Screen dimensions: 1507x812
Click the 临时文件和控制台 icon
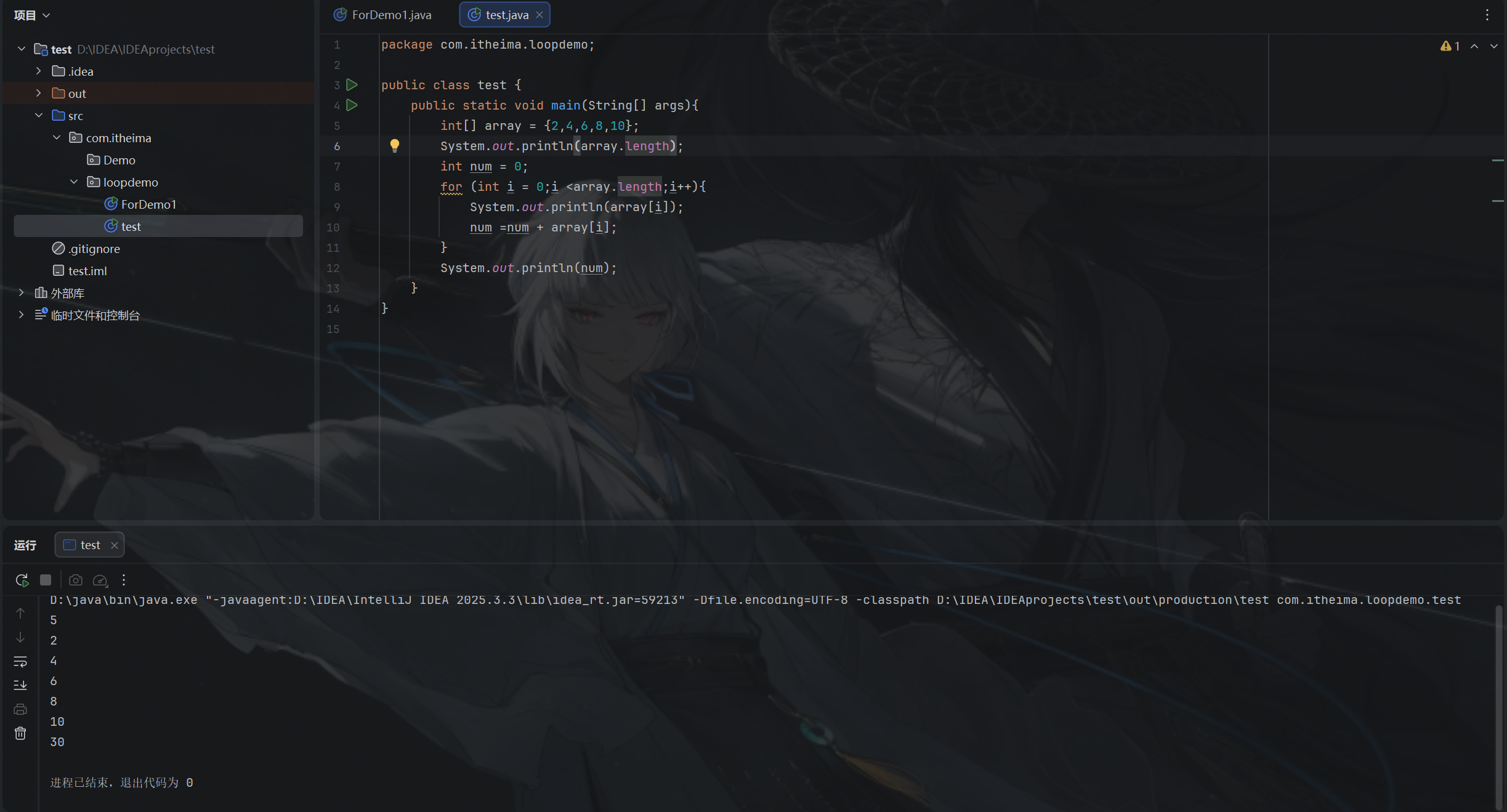[41, 314]
